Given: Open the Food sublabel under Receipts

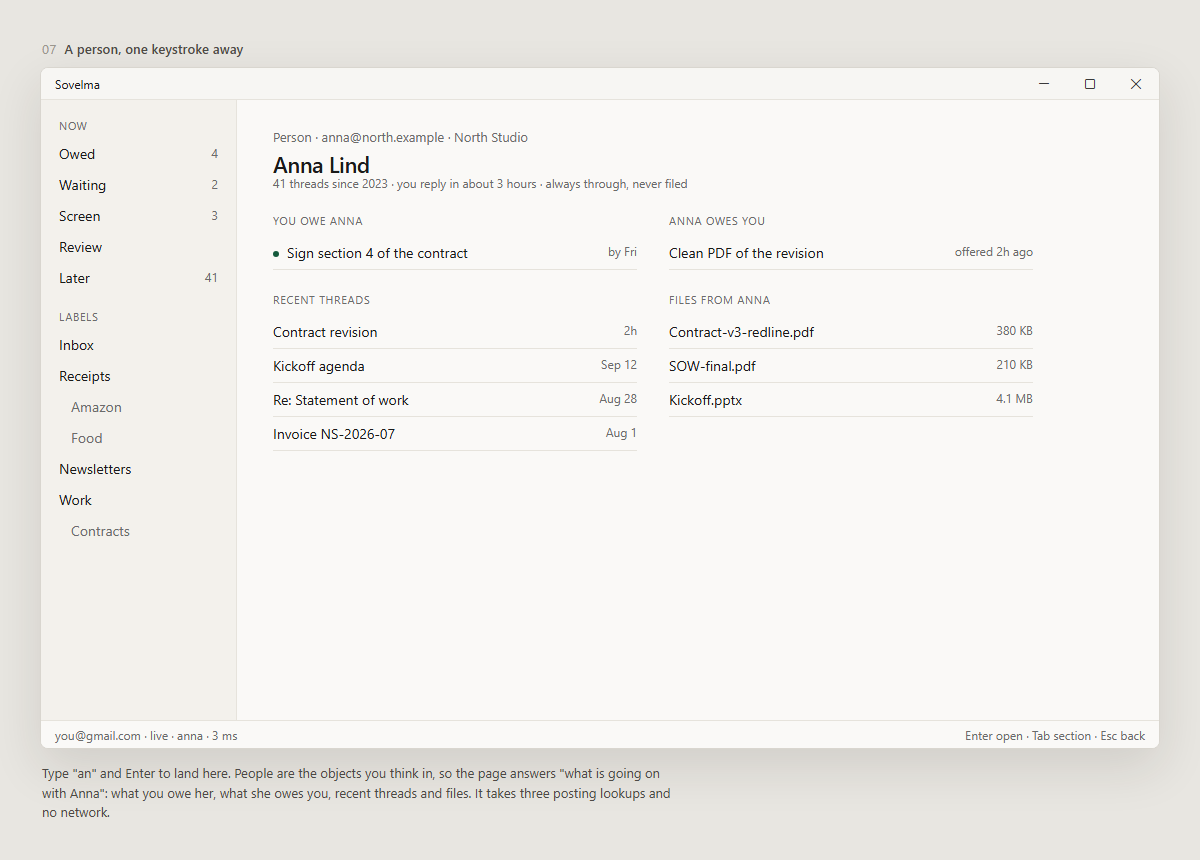Looking at the screenshot, I should pyautogui.click(x=138, y=438).
